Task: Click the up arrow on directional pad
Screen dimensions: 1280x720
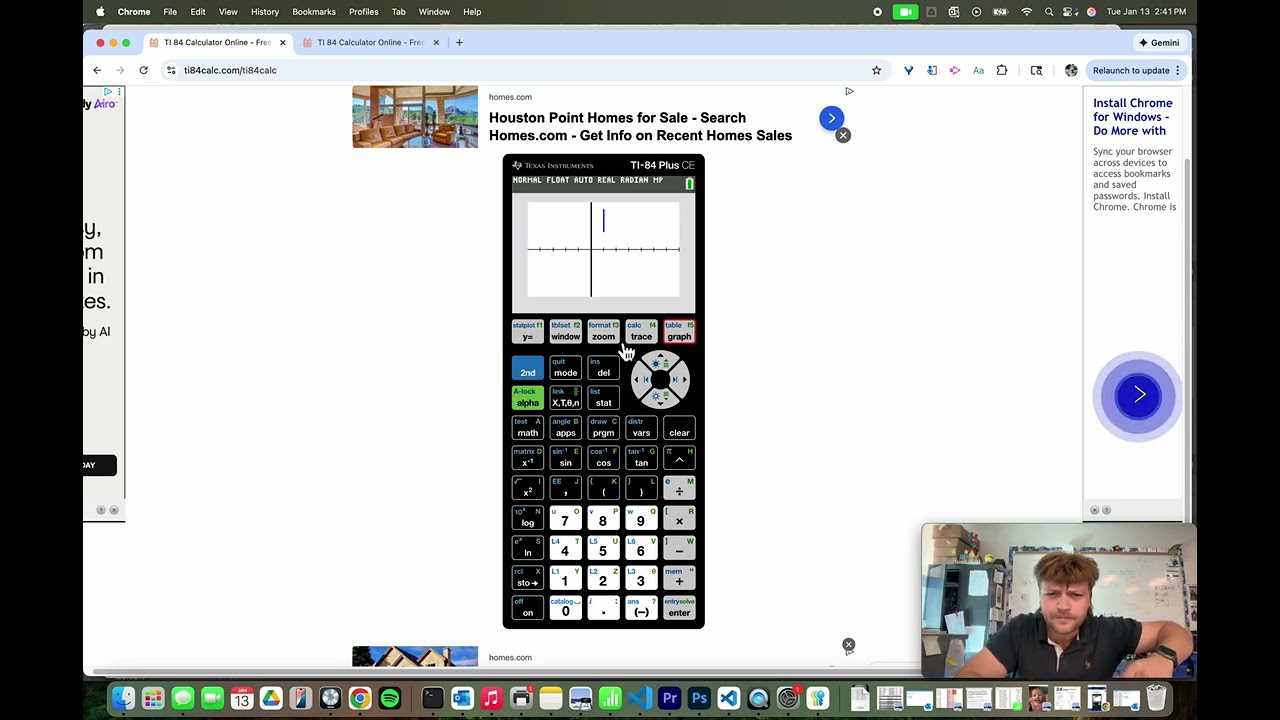Action: click(x=660, y=360)
